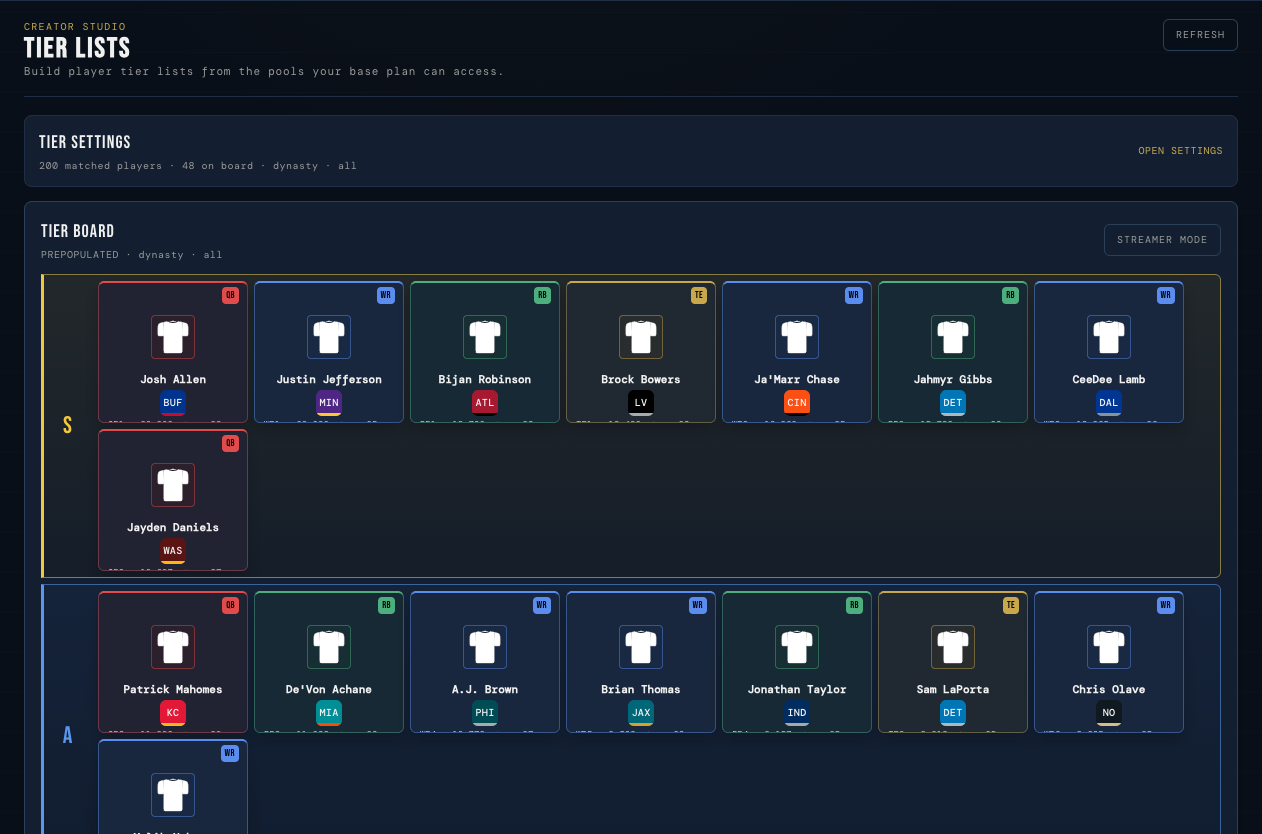Click the Bijan Robinson name text
The width and height of the screenshot is (1262, 834).
[x=485, y=379]
